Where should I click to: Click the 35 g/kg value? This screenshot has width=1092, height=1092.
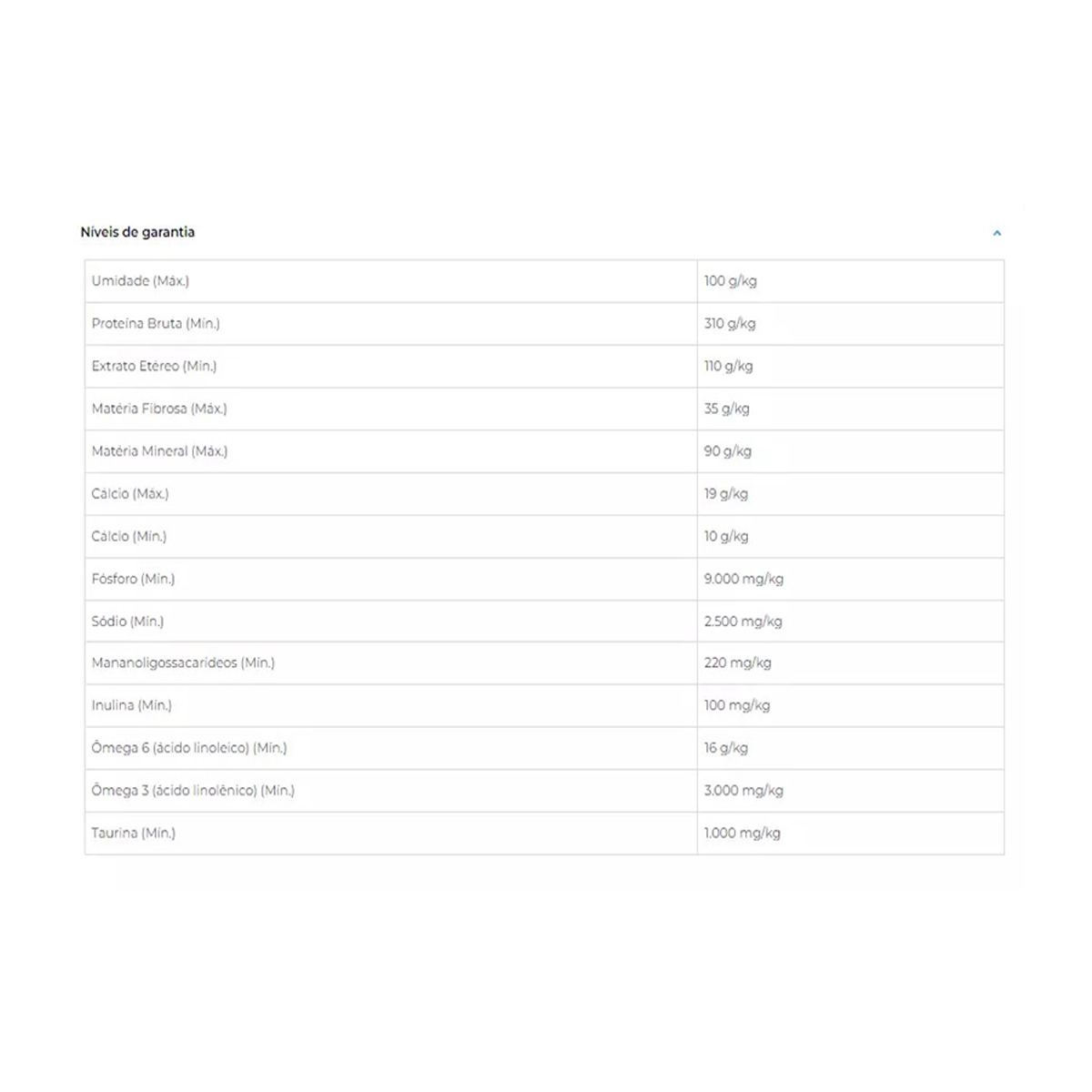tap(726, 409)
